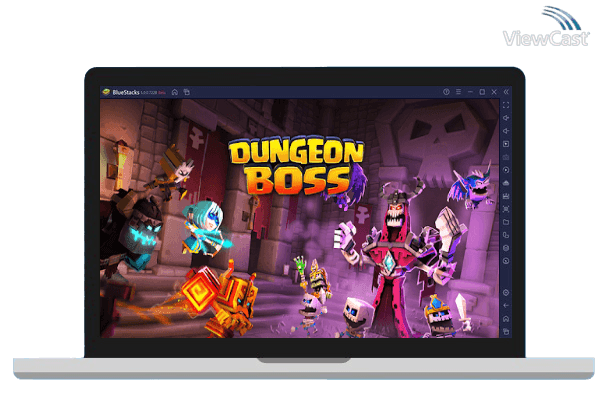
Task: Toggle fullscreen mode in the side toolbar
Action: tap(506, 105)
